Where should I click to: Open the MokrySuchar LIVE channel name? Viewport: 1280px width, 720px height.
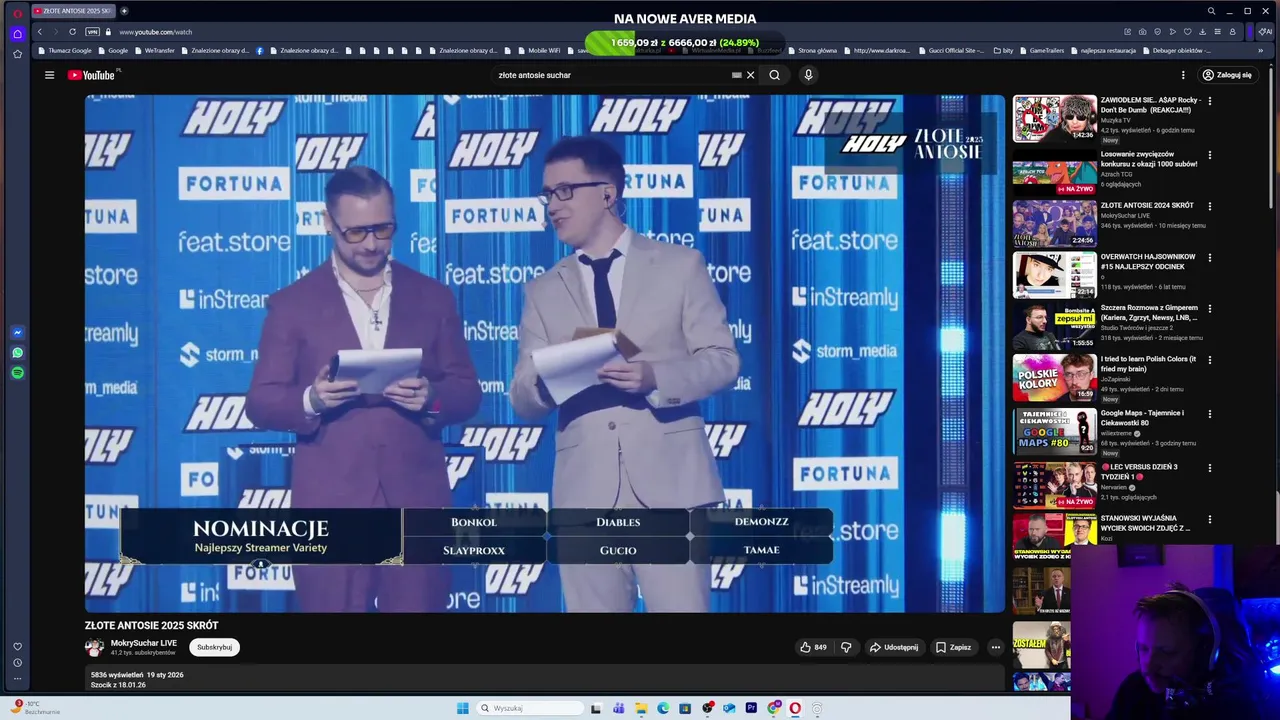coord(144,643)
